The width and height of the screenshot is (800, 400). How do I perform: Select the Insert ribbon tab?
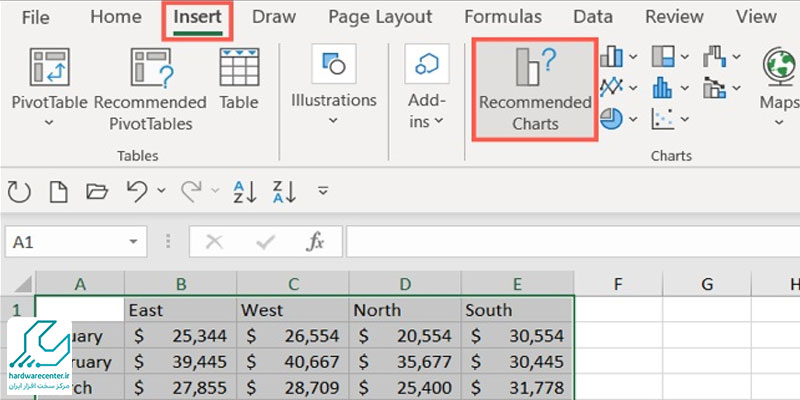[x=197, y=17]
